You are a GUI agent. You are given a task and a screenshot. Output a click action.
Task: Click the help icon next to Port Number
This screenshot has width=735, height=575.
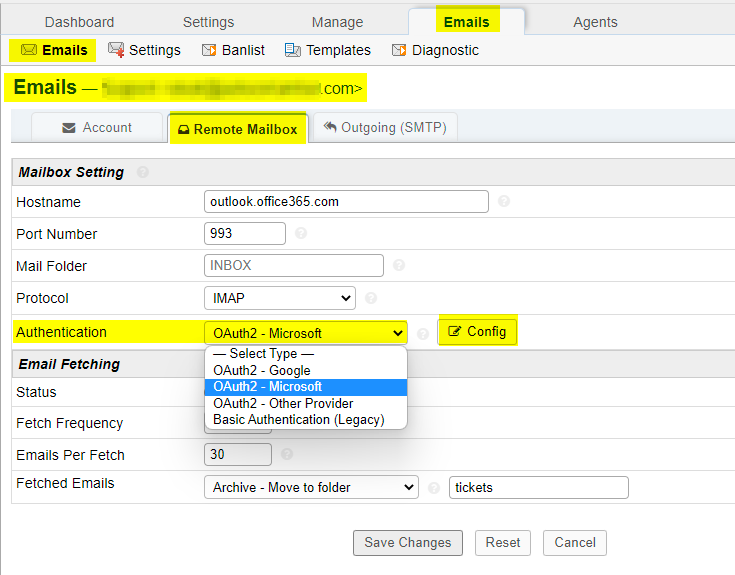pos(301,234)
